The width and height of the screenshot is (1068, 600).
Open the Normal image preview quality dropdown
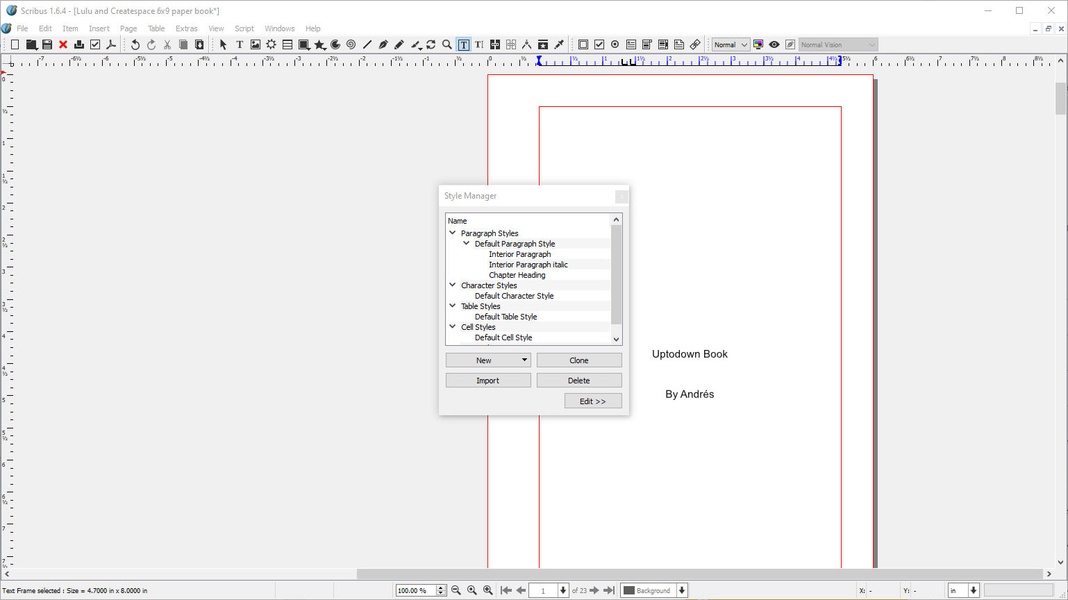click(730, 45)
